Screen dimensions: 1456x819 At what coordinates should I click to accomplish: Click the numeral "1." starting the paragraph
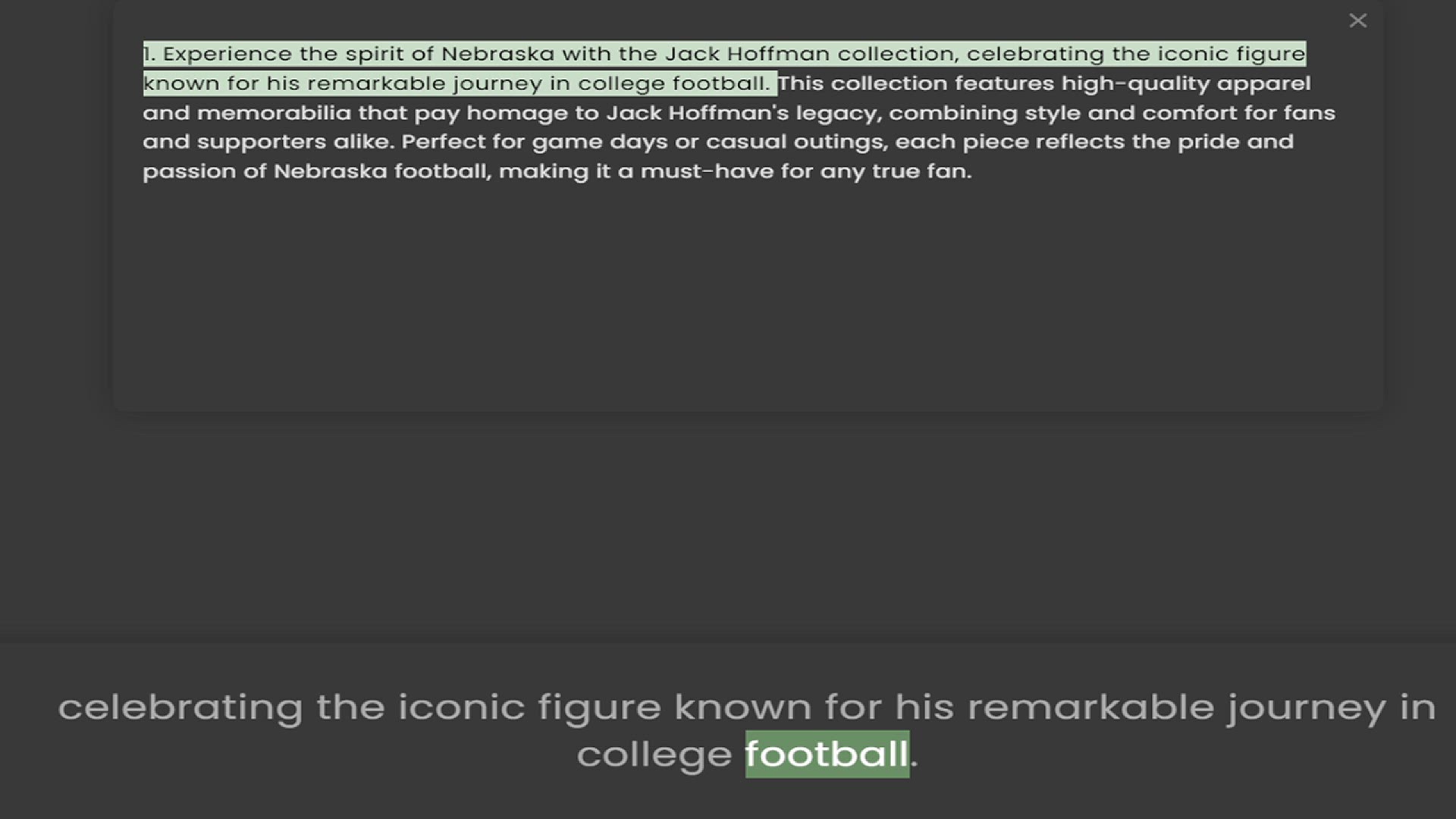149,54
